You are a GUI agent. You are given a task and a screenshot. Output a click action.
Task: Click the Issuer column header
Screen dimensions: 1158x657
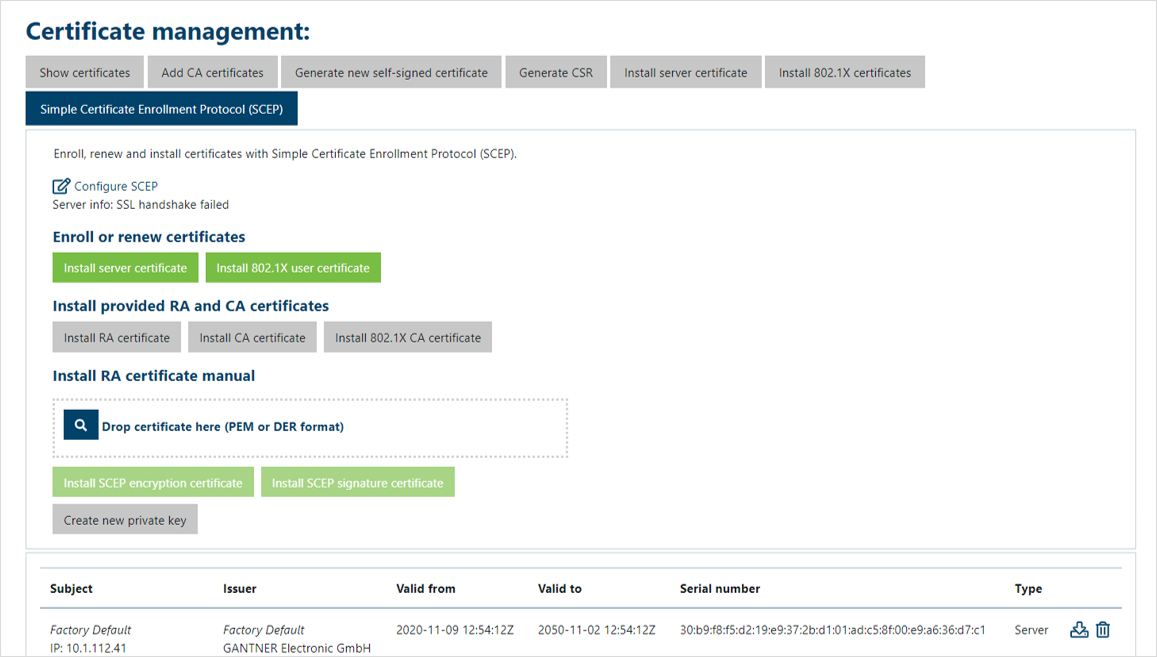point(240,588)
